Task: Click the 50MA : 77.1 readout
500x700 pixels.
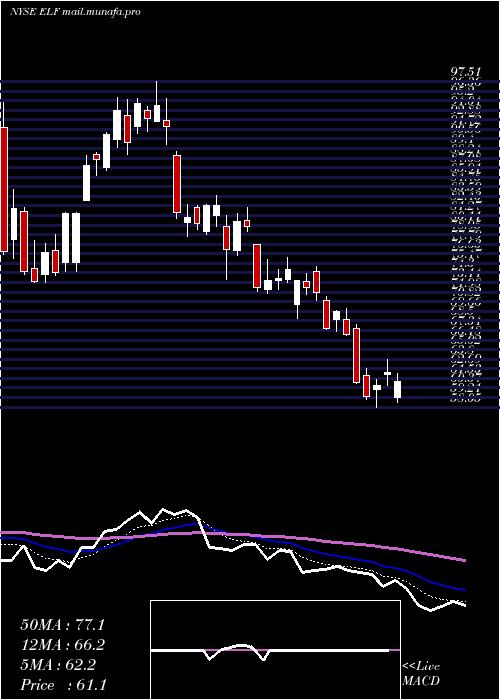Action: pos(63,625)
